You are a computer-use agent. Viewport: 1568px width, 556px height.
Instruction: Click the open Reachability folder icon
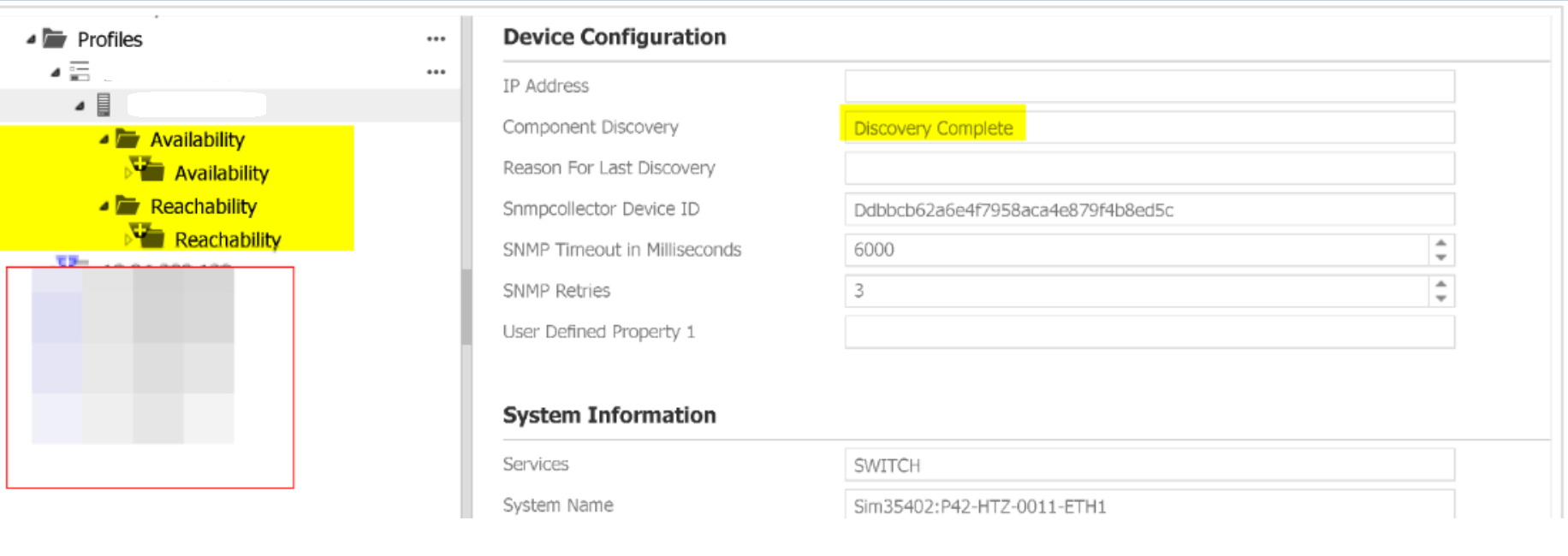click(x=128, y=205)
